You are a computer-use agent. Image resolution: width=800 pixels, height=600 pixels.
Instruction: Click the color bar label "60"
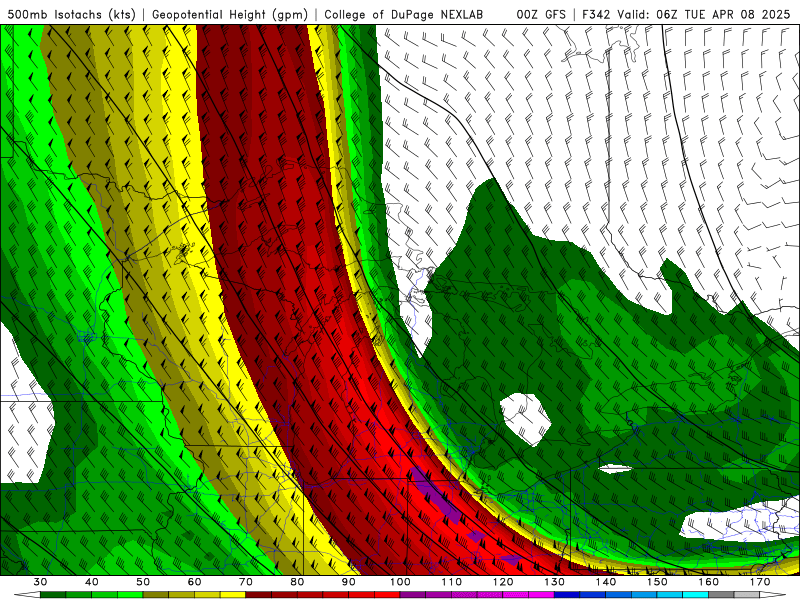tap(194, 582)
